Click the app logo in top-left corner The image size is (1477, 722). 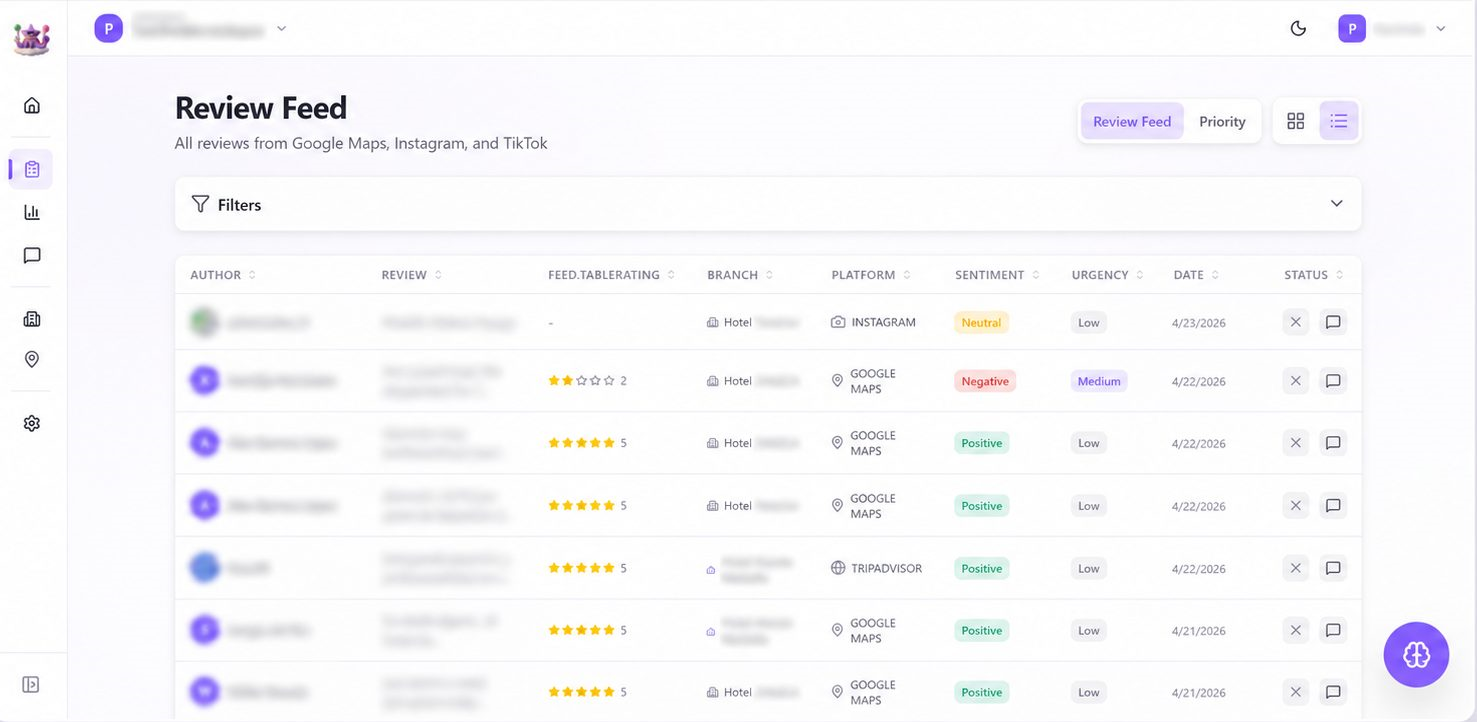click(x=32, y=38)
